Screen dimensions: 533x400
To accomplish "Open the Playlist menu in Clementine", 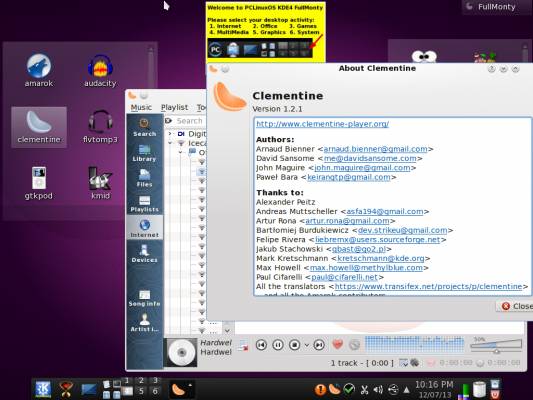I will pyautogui.click(x=174, y=107).
